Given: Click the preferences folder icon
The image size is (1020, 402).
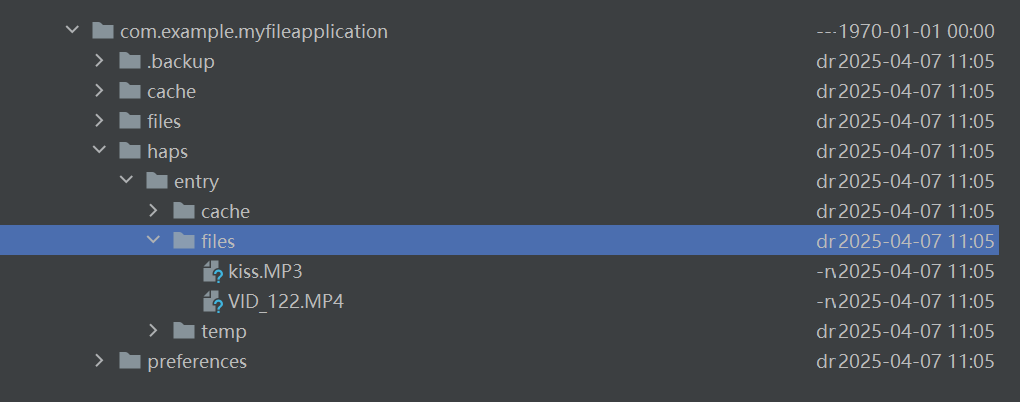Looking at the screenshot, I should coord(130,361).
